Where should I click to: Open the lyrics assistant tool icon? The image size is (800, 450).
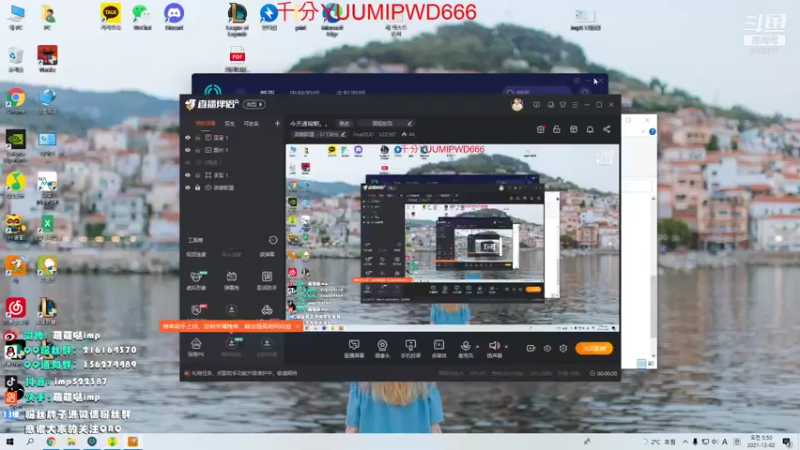coord(266,280)
